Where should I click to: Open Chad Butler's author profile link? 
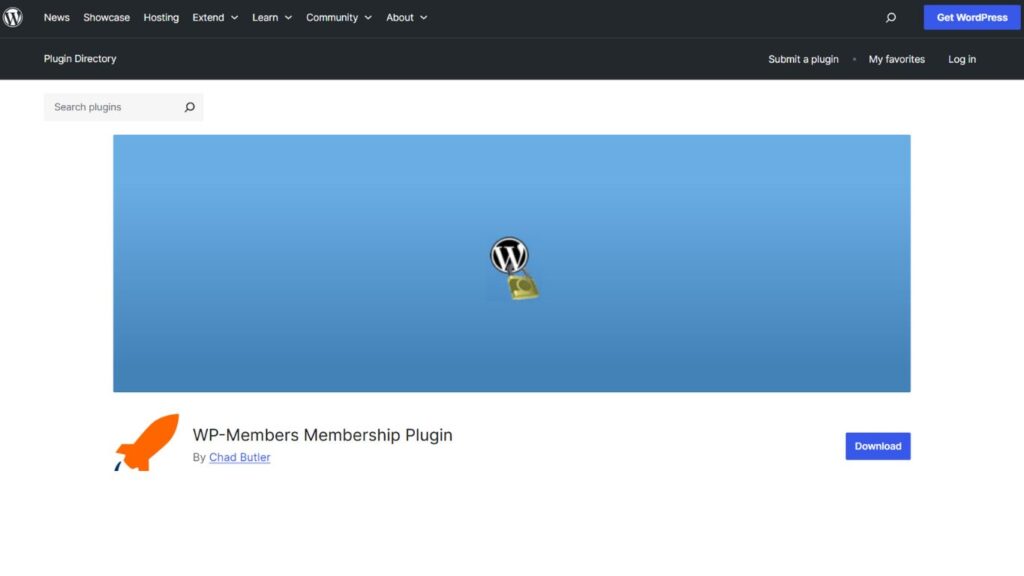240,457
